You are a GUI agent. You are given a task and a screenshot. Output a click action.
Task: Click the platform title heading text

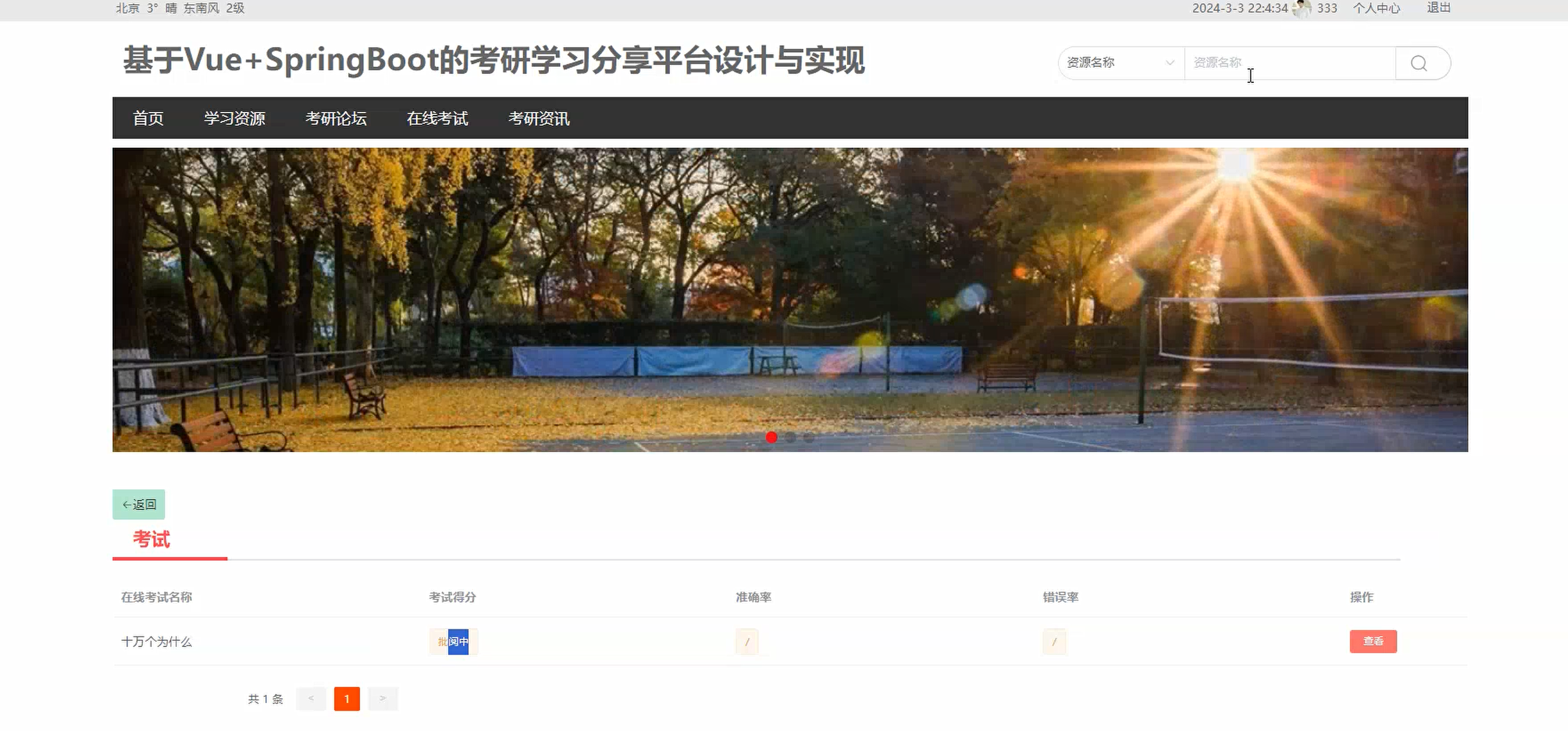(x=493, y=60)
